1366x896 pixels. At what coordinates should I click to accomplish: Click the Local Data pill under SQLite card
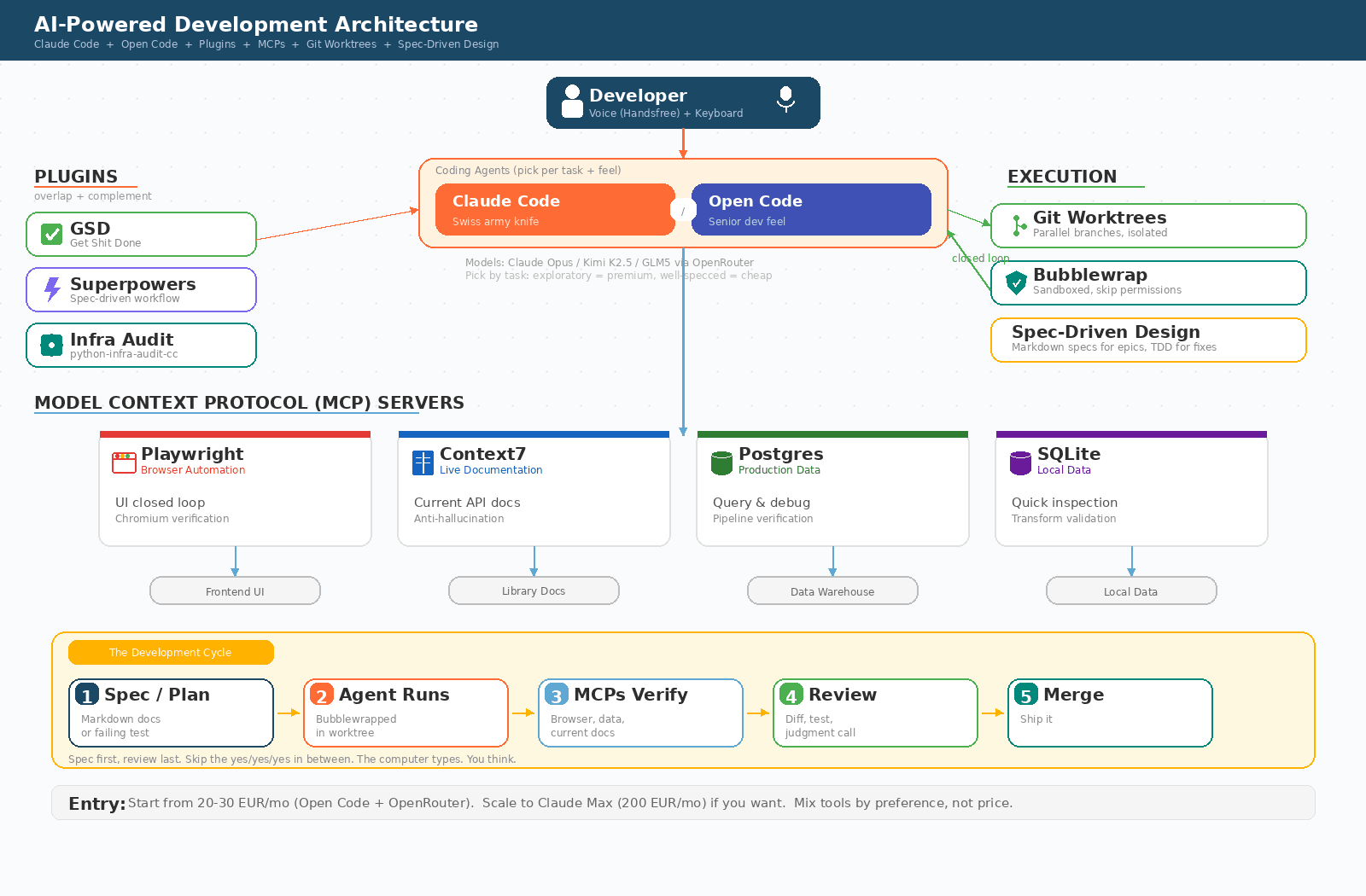pos(1131,591)
